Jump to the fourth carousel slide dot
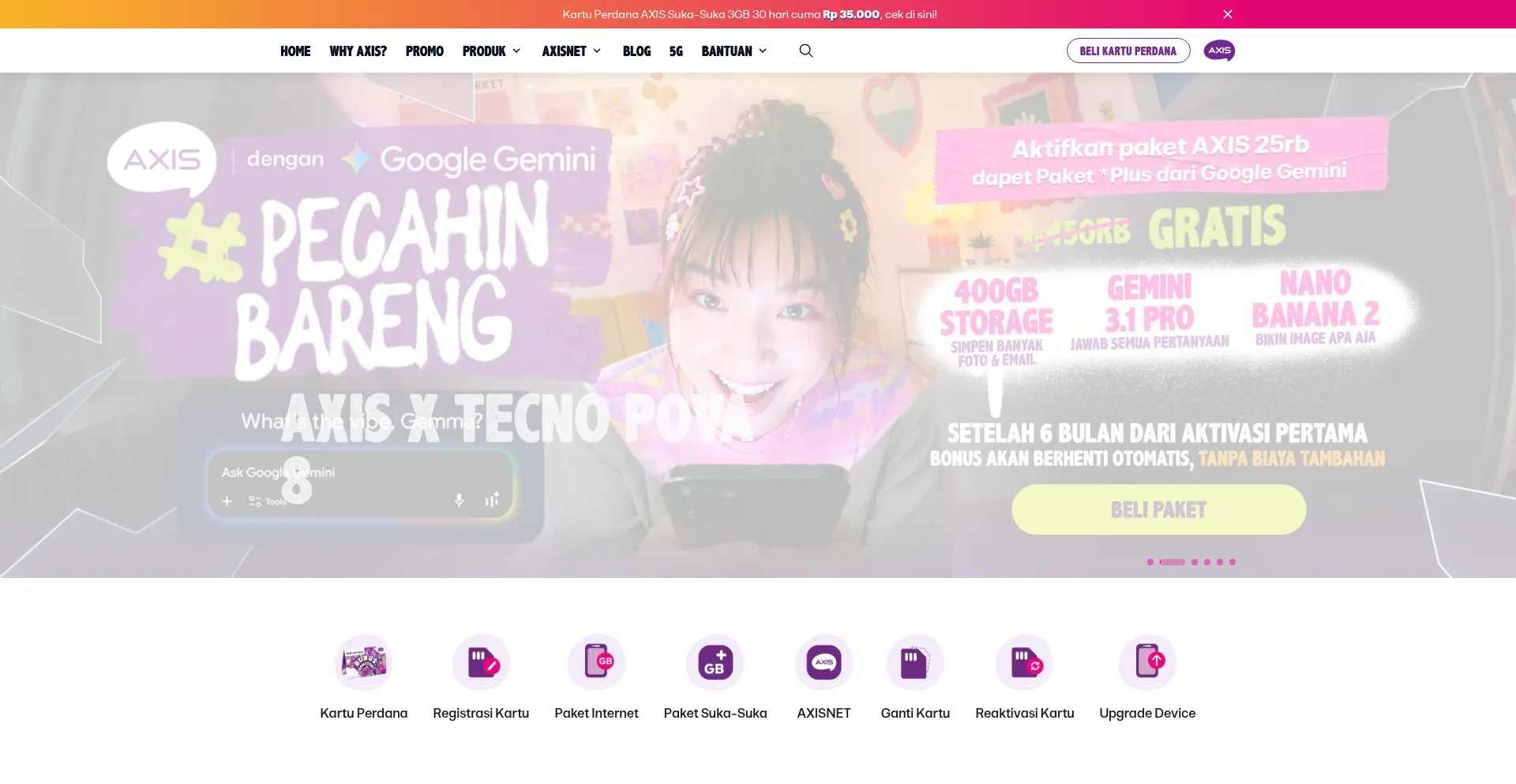Viewport: 1516px width, 784px height. [1207, 562]
